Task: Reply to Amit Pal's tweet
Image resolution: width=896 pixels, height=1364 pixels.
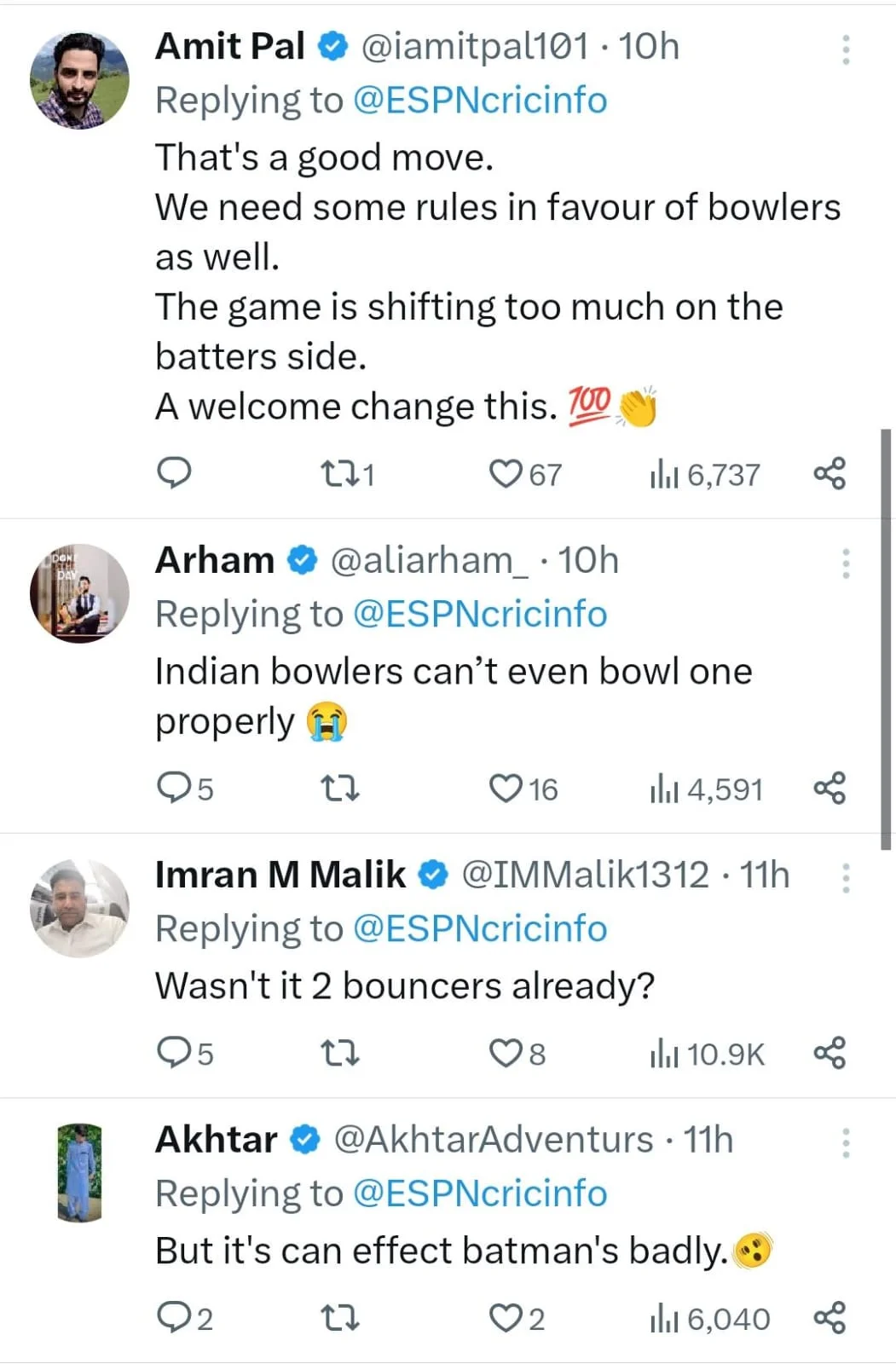Action: [175, 473]
